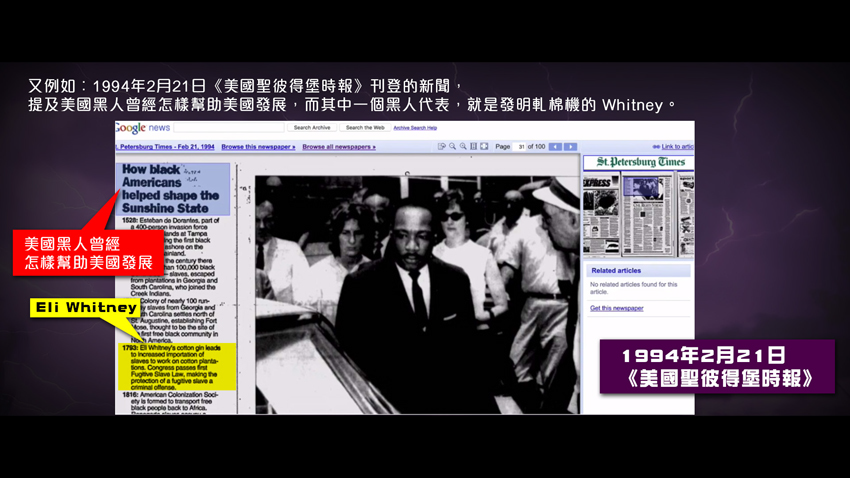Click the highlighted 1793 Eli Whitney paragraph
This screenshot has width=850, height=478.
[177, 367]
